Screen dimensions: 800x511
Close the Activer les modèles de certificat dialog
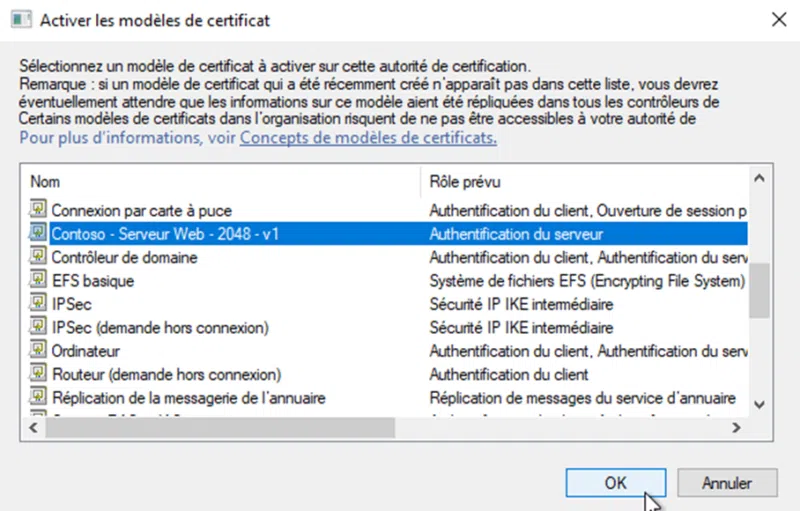tap(777, 19)
